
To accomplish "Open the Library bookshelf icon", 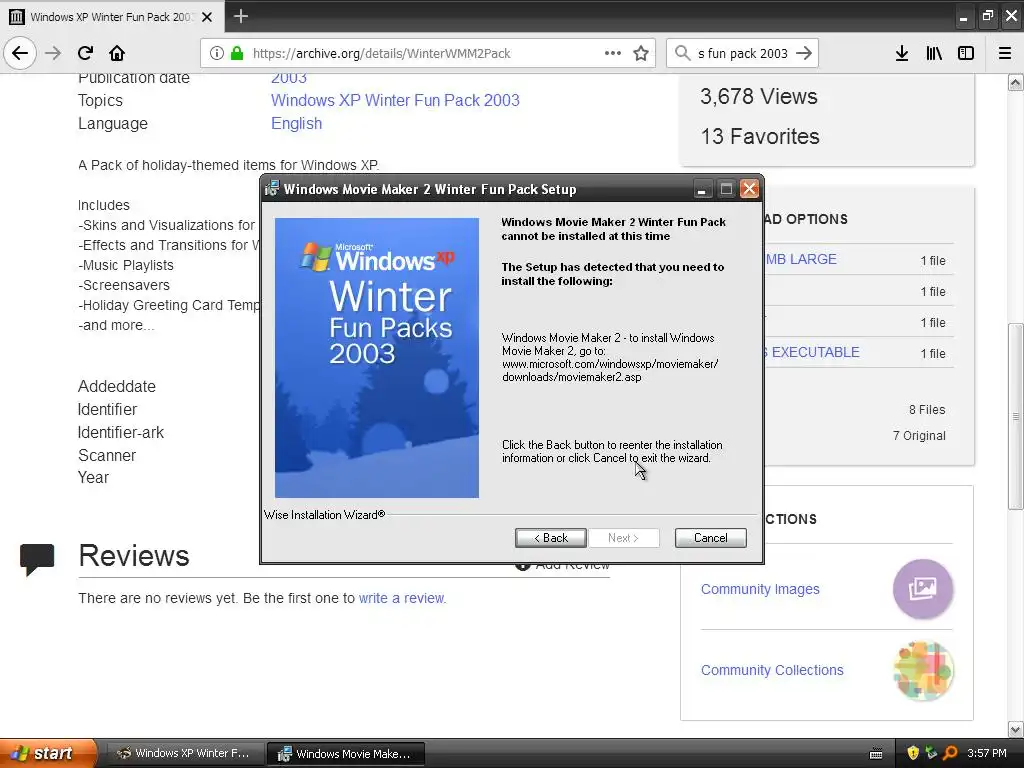I will pyautogui.click(x=934, y=53).
